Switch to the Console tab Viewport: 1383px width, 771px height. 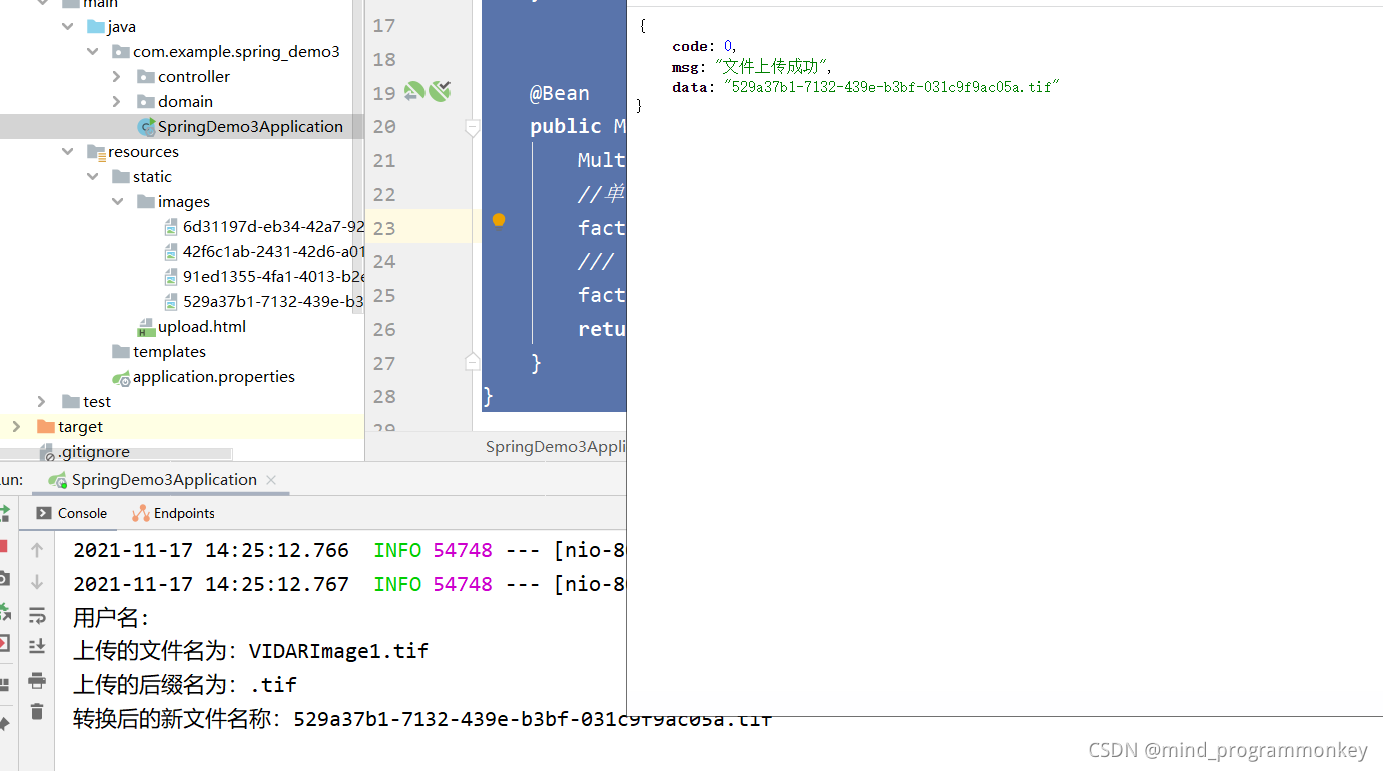(71, 513)
